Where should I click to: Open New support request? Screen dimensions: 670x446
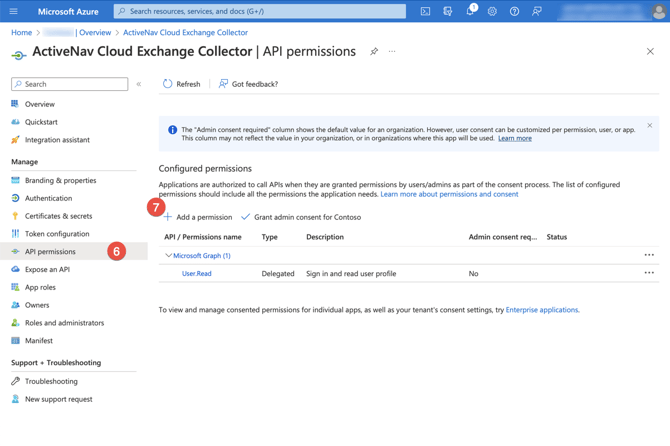59,399
